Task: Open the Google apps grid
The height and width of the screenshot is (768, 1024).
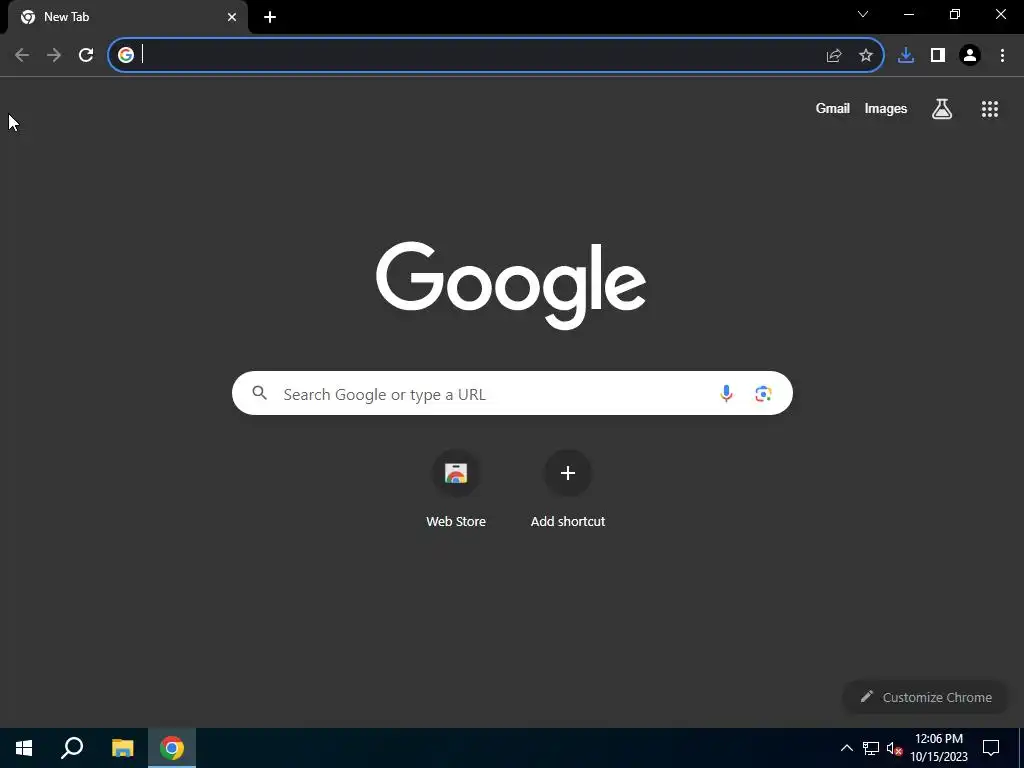Action: pyautogui.click(x=990, y=109)
